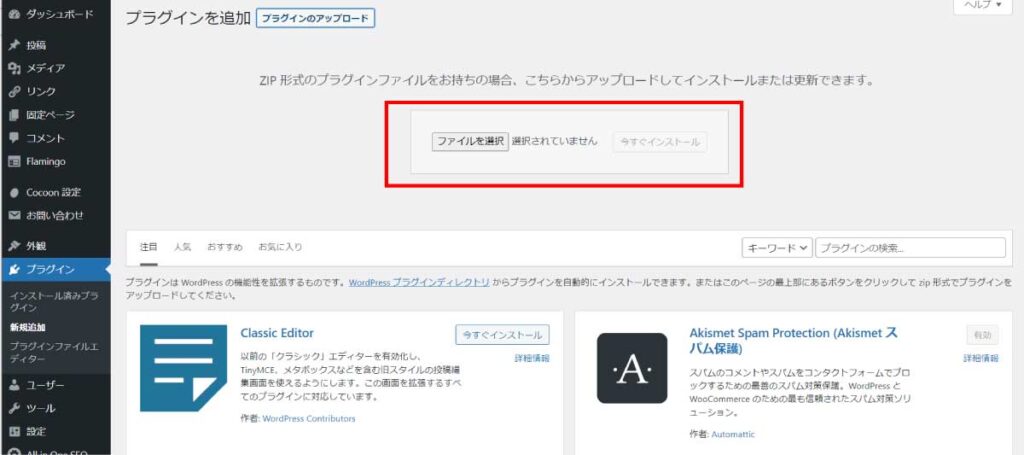Open 詳細情報 for Classic Editor
The height and width of the screenshot is (455, 1024).
pyautogui.click(x=532, y=358)
